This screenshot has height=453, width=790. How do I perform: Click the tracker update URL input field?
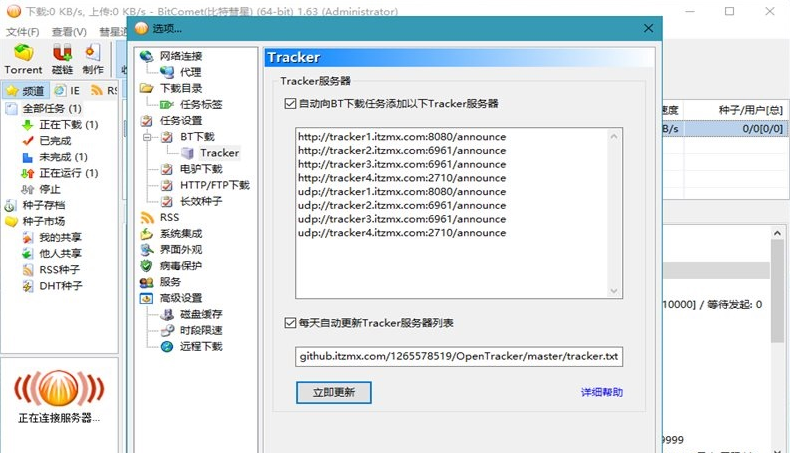pyautogui.click(x=459, y=356)
